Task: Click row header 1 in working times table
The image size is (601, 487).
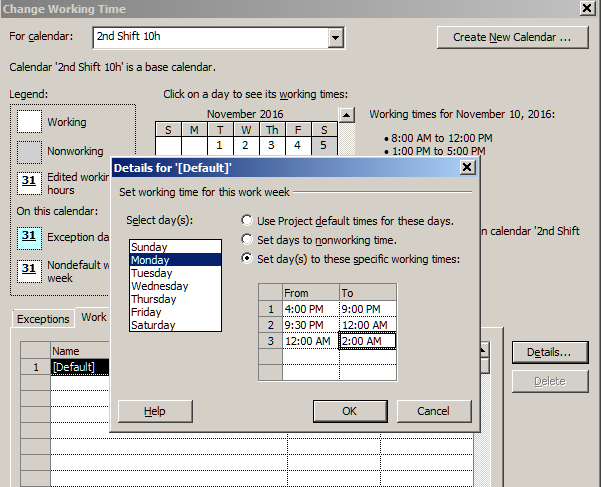Action: point(271,309)
